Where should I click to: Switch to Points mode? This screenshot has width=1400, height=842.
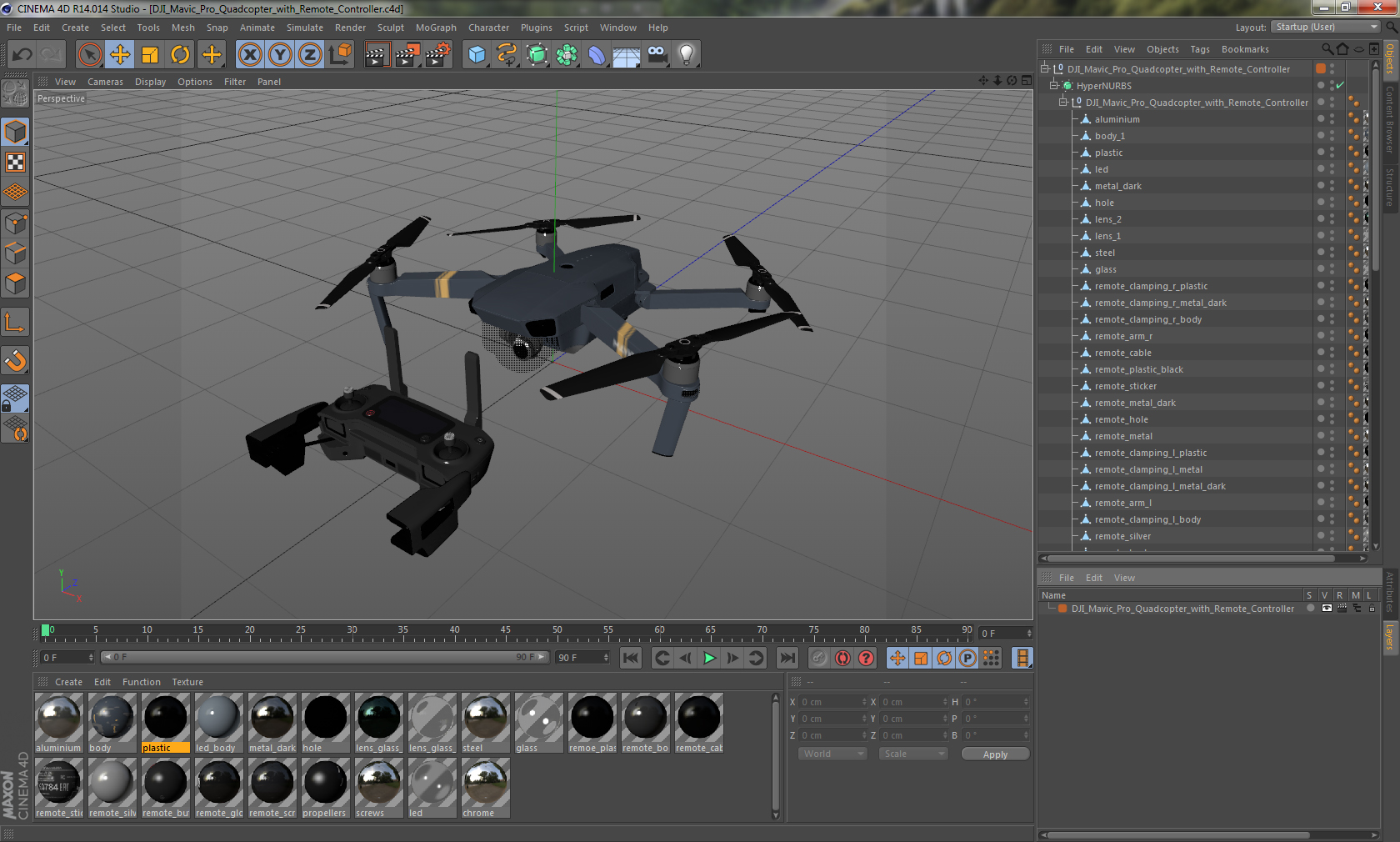click(16, 223)
